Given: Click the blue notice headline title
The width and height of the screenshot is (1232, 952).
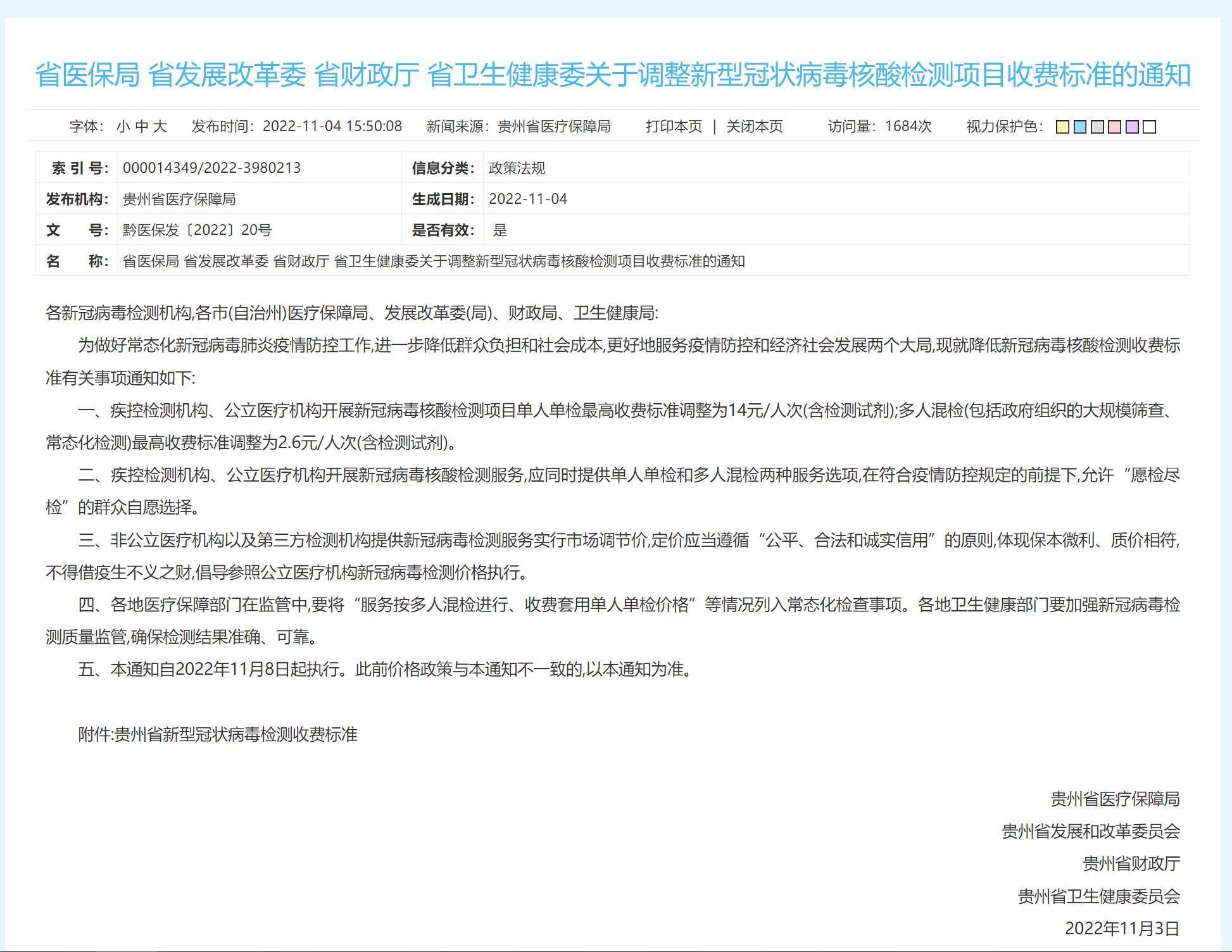Looking at the screenshot, I should (x=612, y=75).
